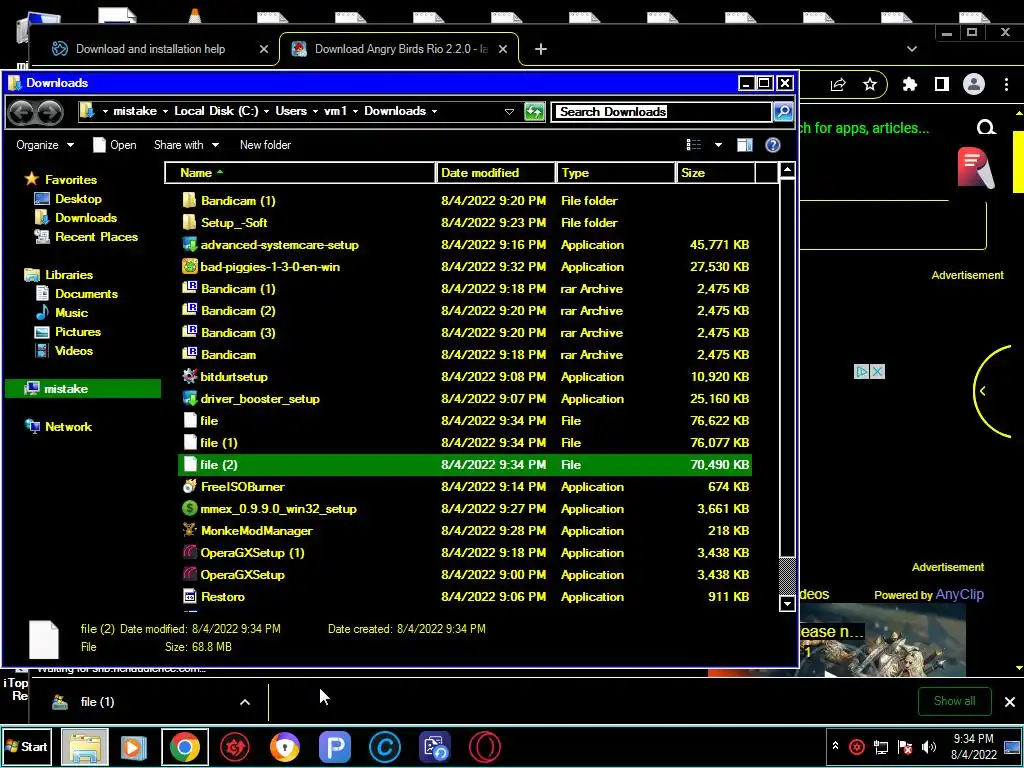
Task: Select the mmex_0.9.9.0_win32_setup icon
Action: pyautogui.click(x=189, y=508)
